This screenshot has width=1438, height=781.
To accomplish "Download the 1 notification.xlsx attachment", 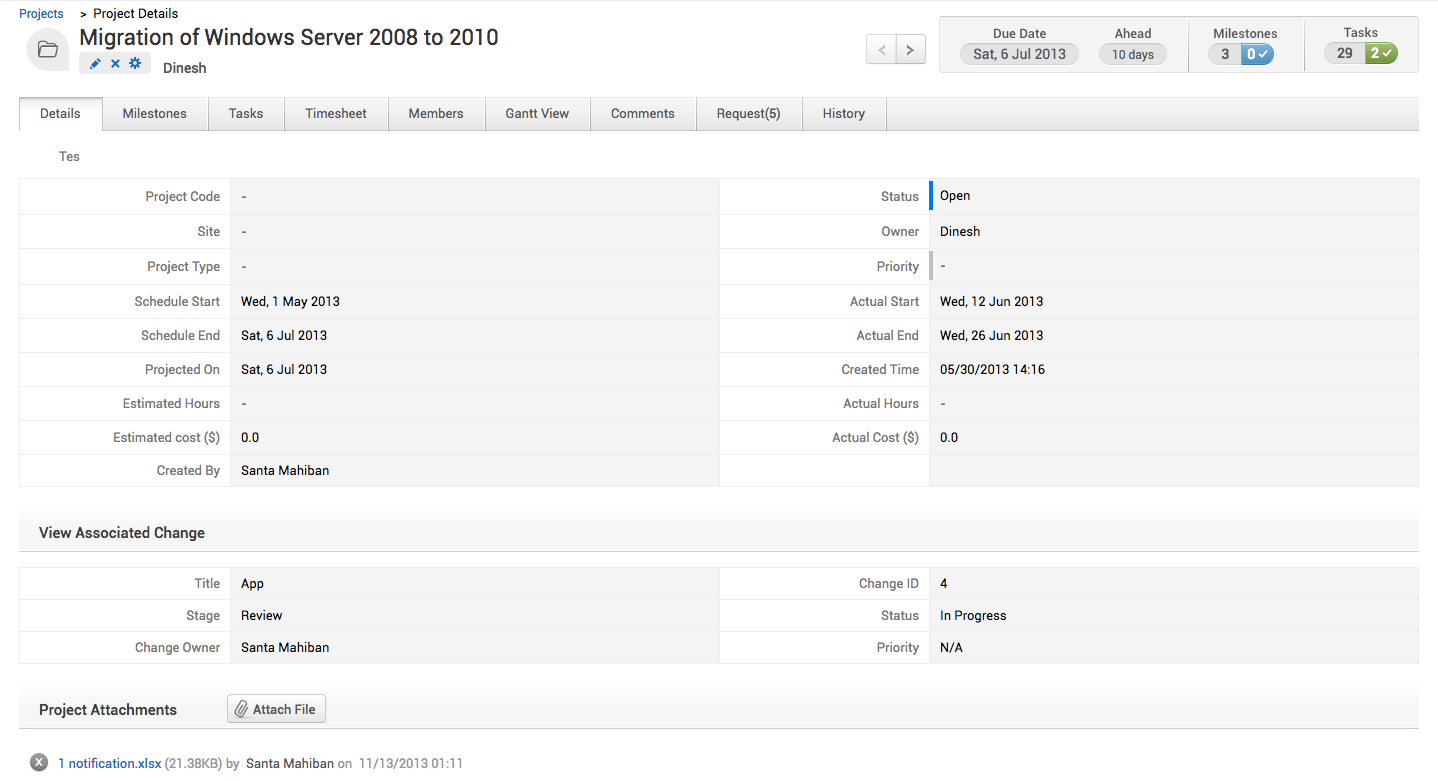I will coord(110,762).
